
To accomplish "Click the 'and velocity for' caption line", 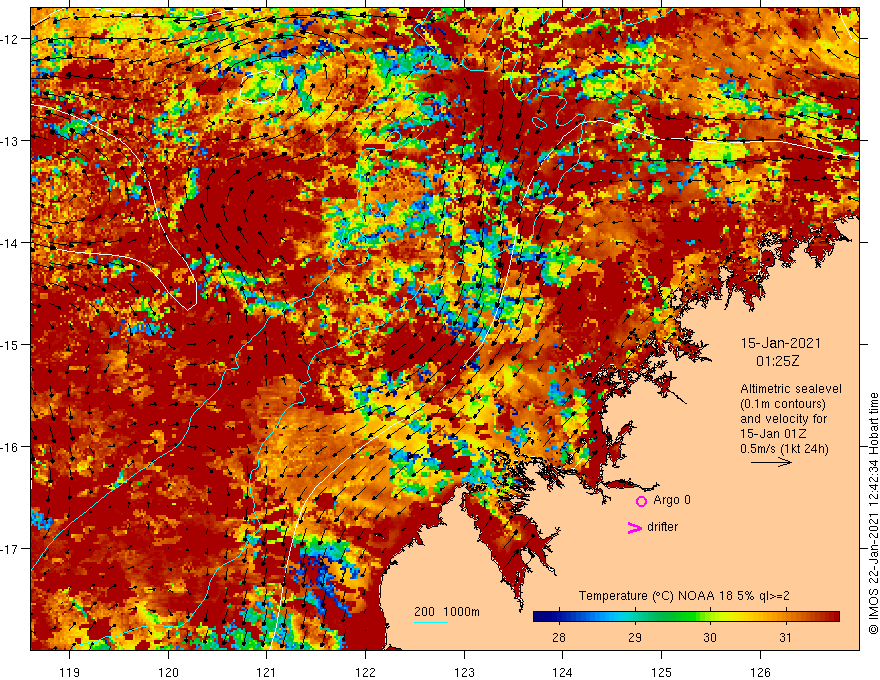I will coord(783,419).
